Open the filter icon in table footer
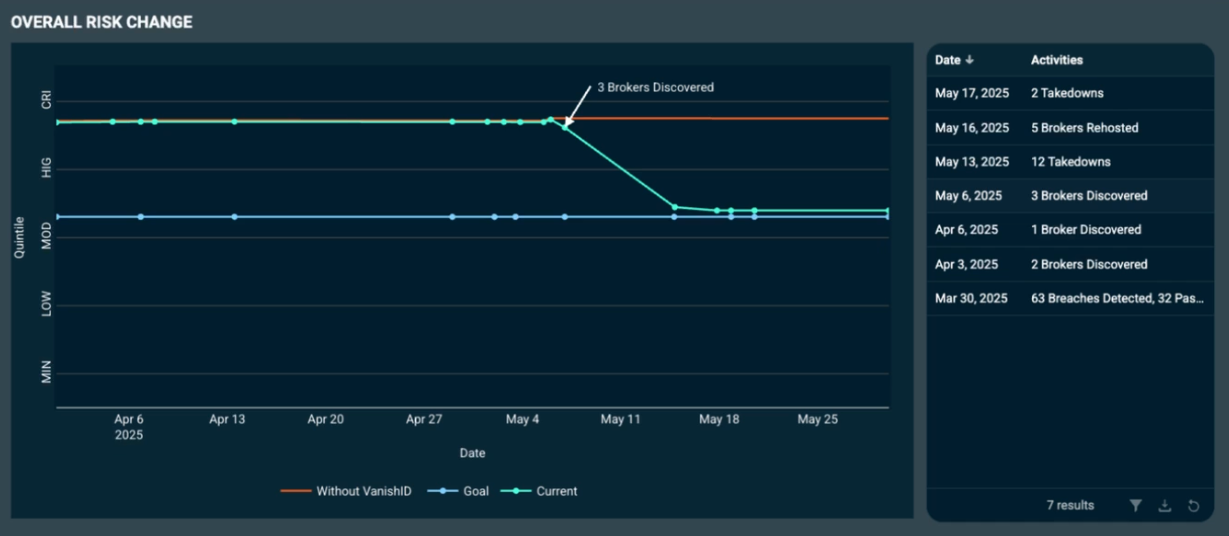 click(1135, 506)
